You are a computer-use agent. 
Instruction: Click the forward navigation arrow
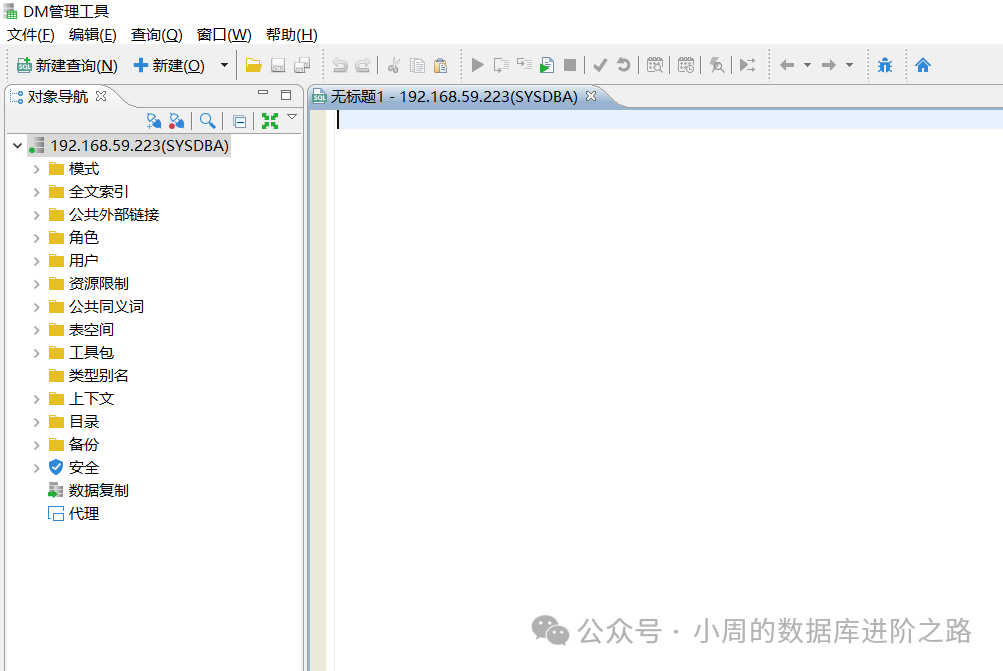[829, 65]
